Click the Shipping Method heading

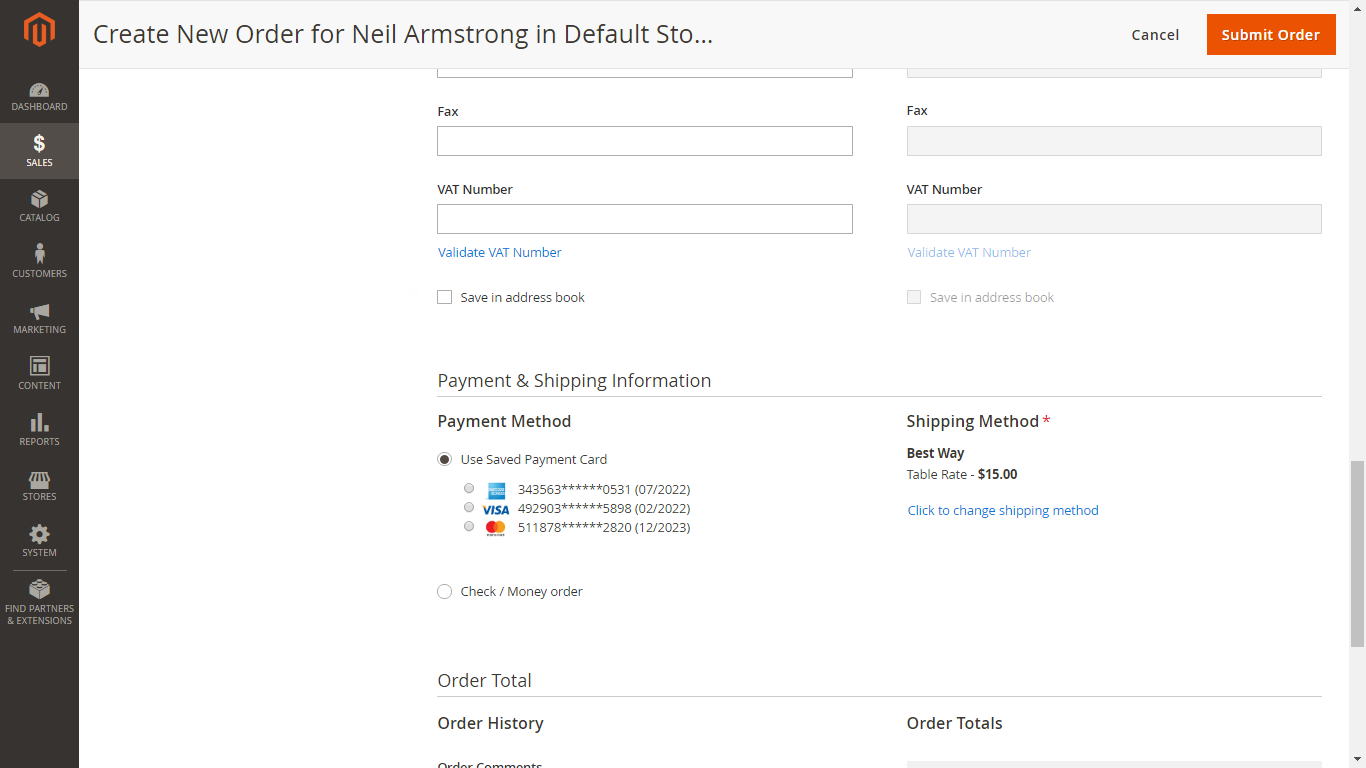pos(973,422)
